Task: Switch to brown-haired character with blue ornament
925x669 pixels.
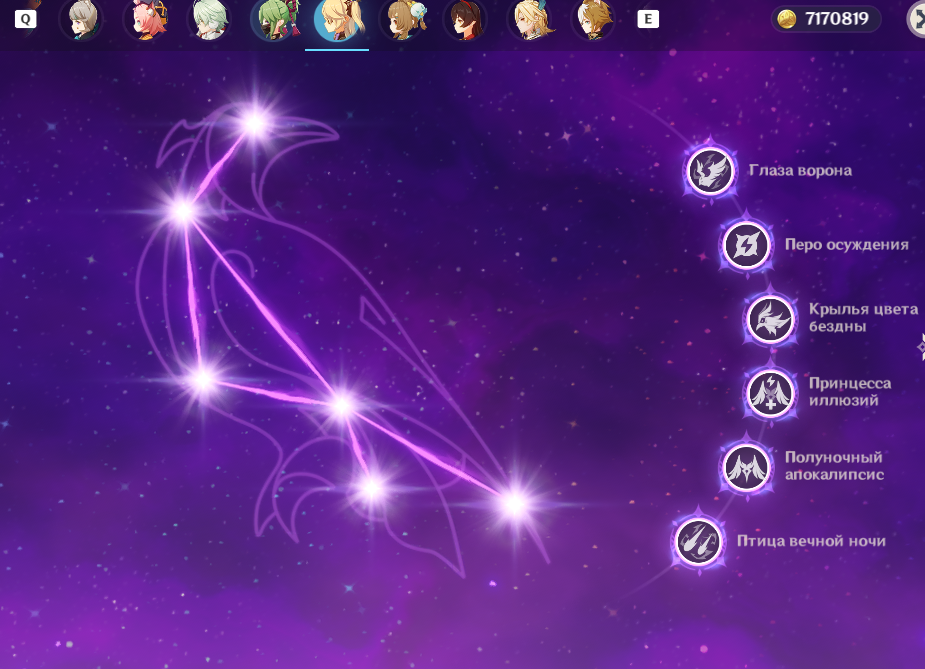Action: pos(402,20)
